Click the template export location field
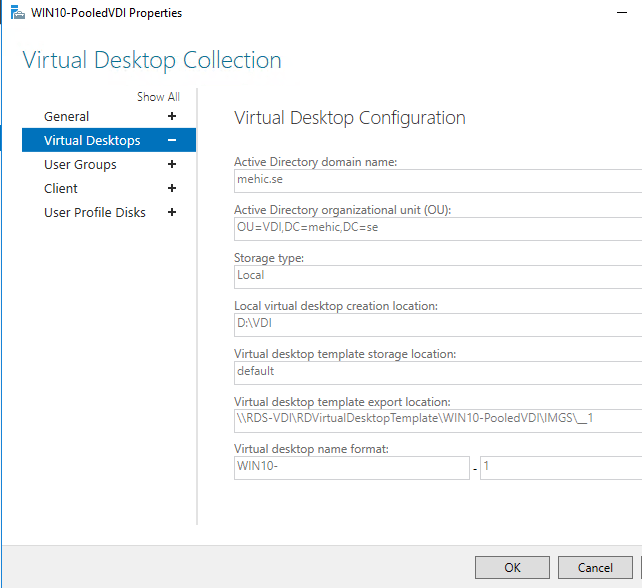The image size is (642, 588). [x=437, y=419]
